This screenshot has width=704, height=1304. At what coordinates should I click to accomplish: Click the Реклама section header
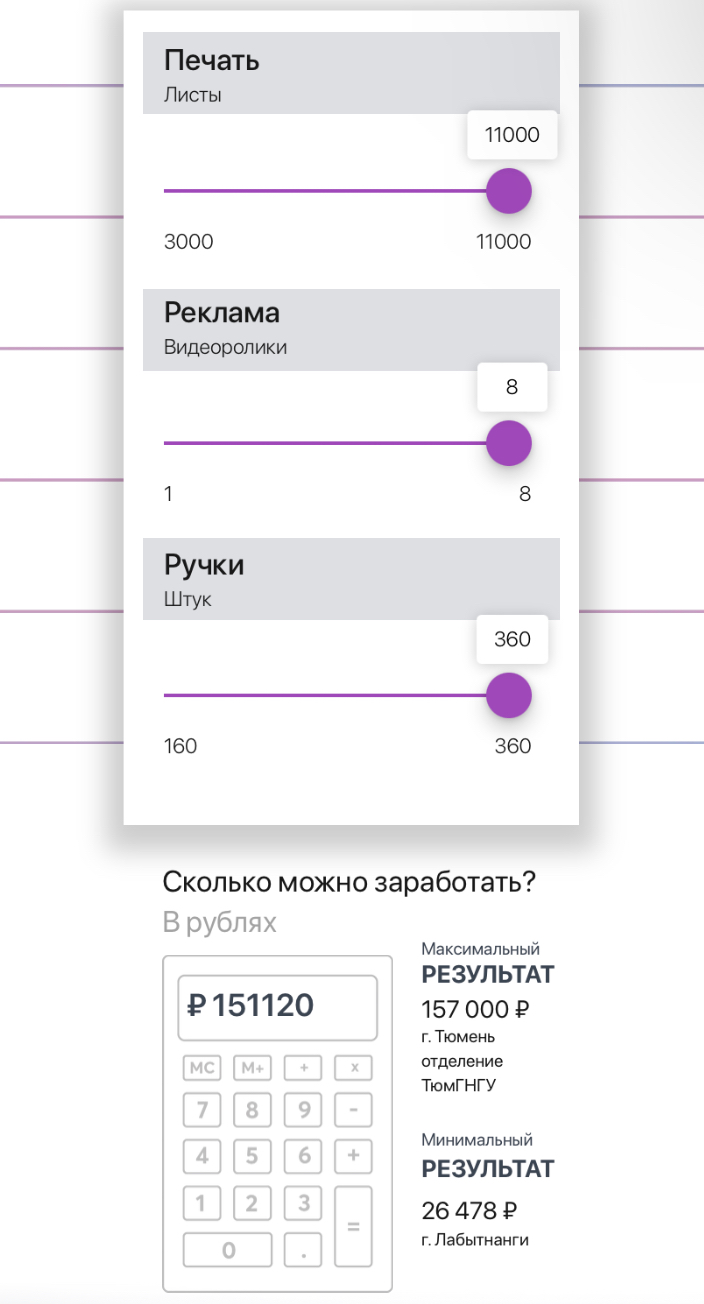click(351, 329)
